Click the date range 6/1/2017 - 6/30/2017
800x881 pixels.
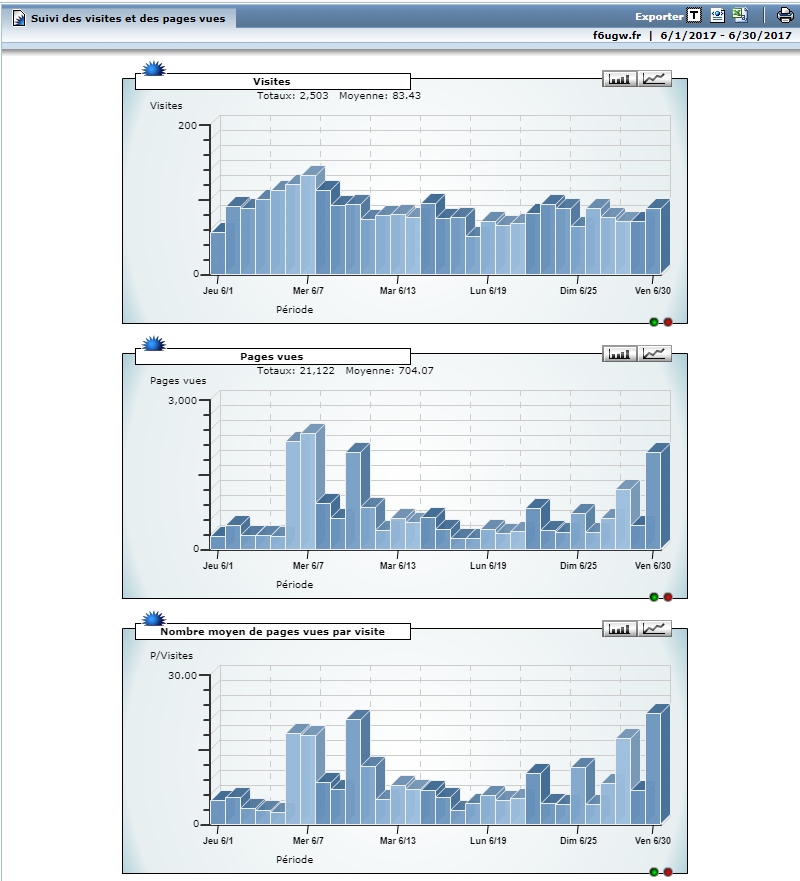[726, 35]
